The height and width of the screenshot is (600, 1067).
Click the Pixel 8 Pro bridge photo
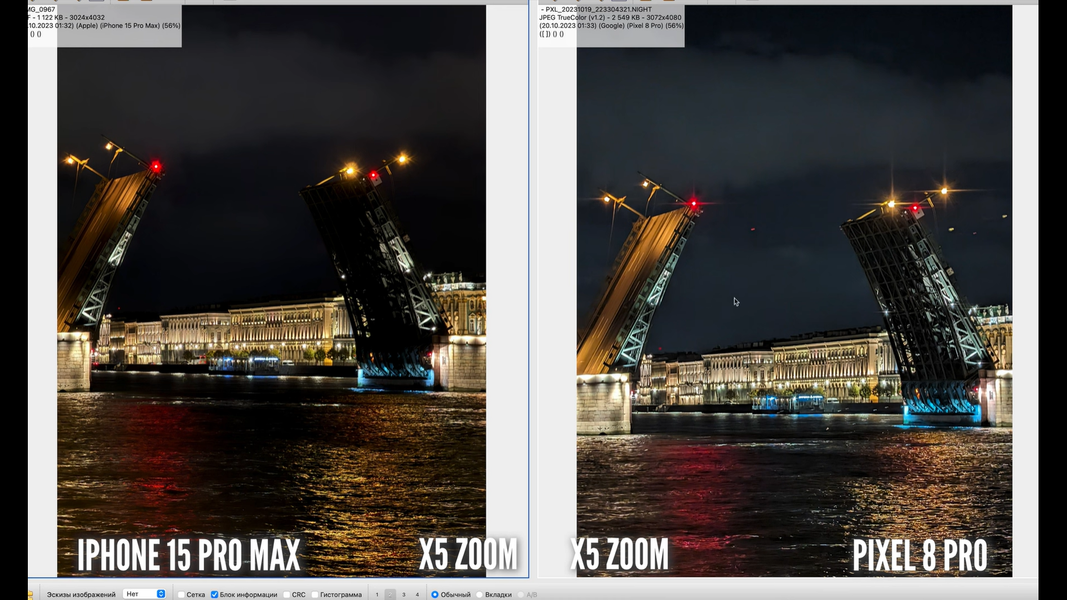794,291
